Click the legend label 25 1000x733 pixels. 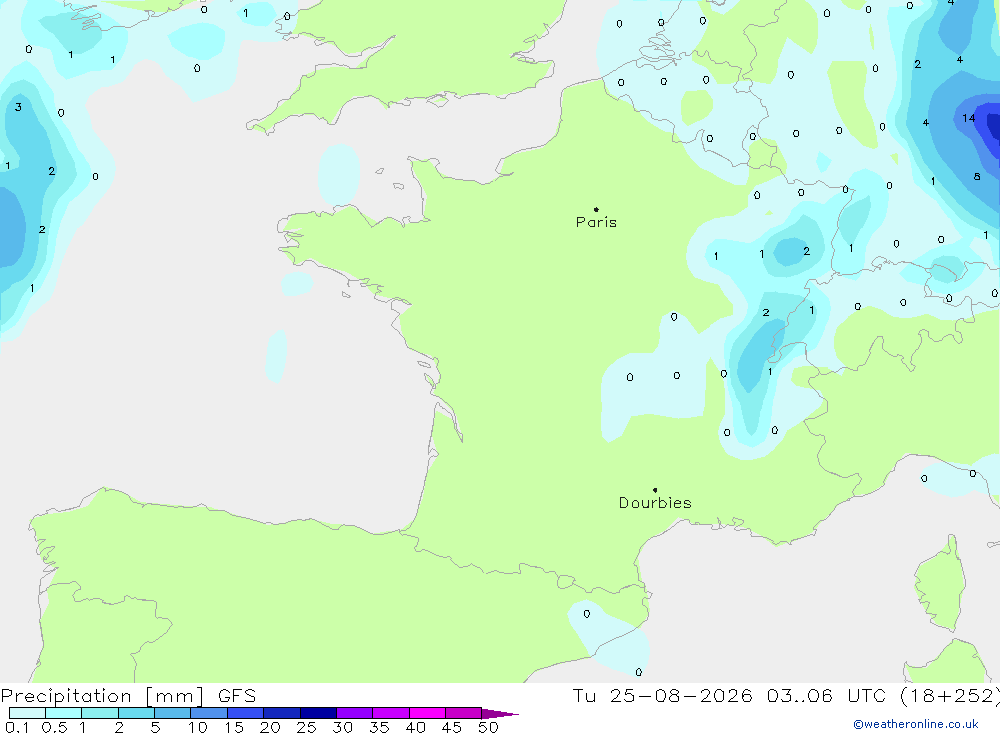pos(306,727)
